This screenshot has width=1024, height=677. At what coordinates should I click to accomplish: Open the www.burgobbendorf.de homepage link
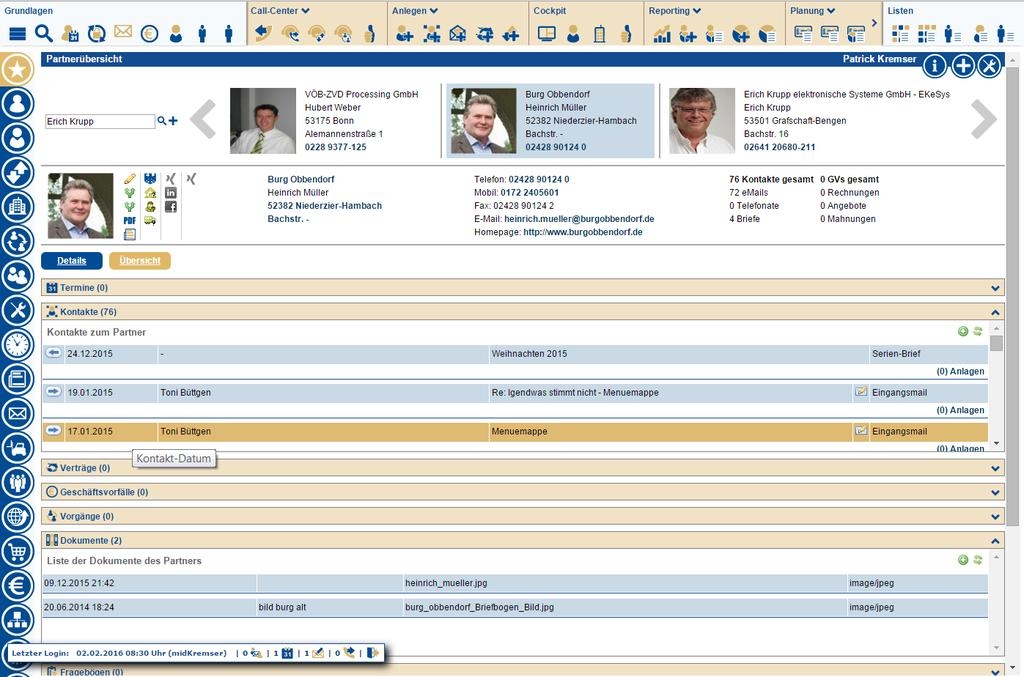click(582, 232)
